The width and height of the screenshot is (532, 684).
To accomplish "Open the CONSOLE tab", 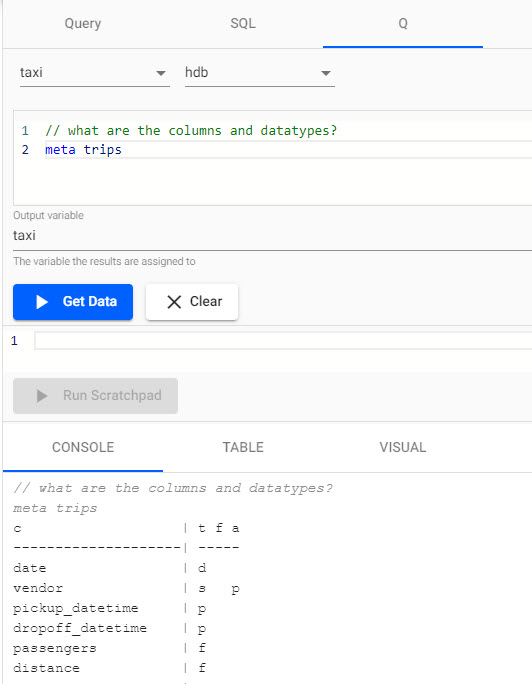I will point(83,448).
